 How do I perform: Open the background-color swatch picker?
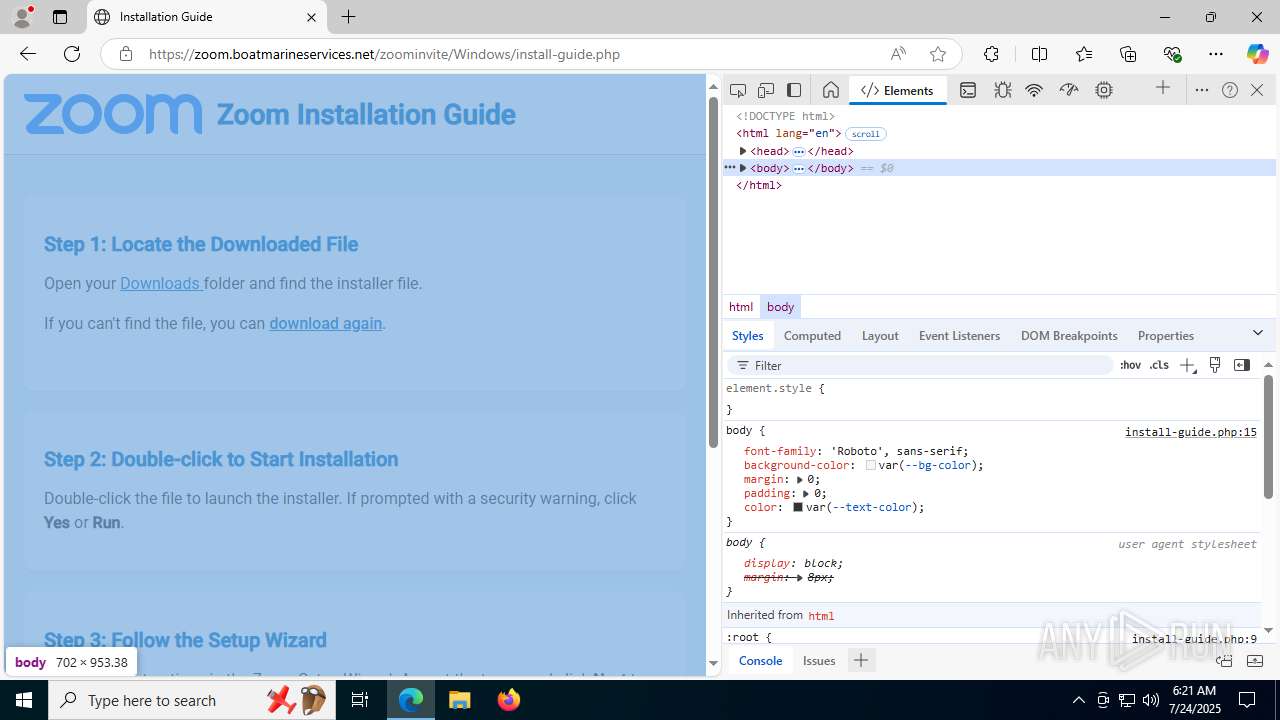tap(871, 465)
